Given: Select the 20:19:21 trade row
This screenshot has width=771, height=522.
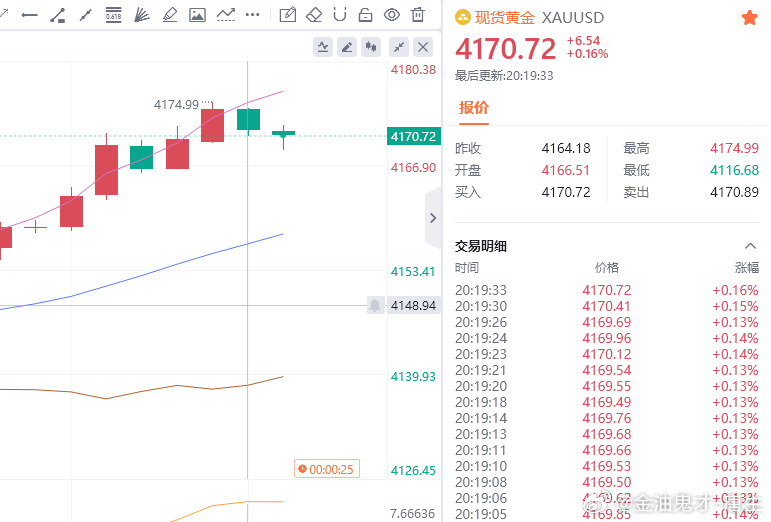Looking at the screenshot, I should [607, 370].
